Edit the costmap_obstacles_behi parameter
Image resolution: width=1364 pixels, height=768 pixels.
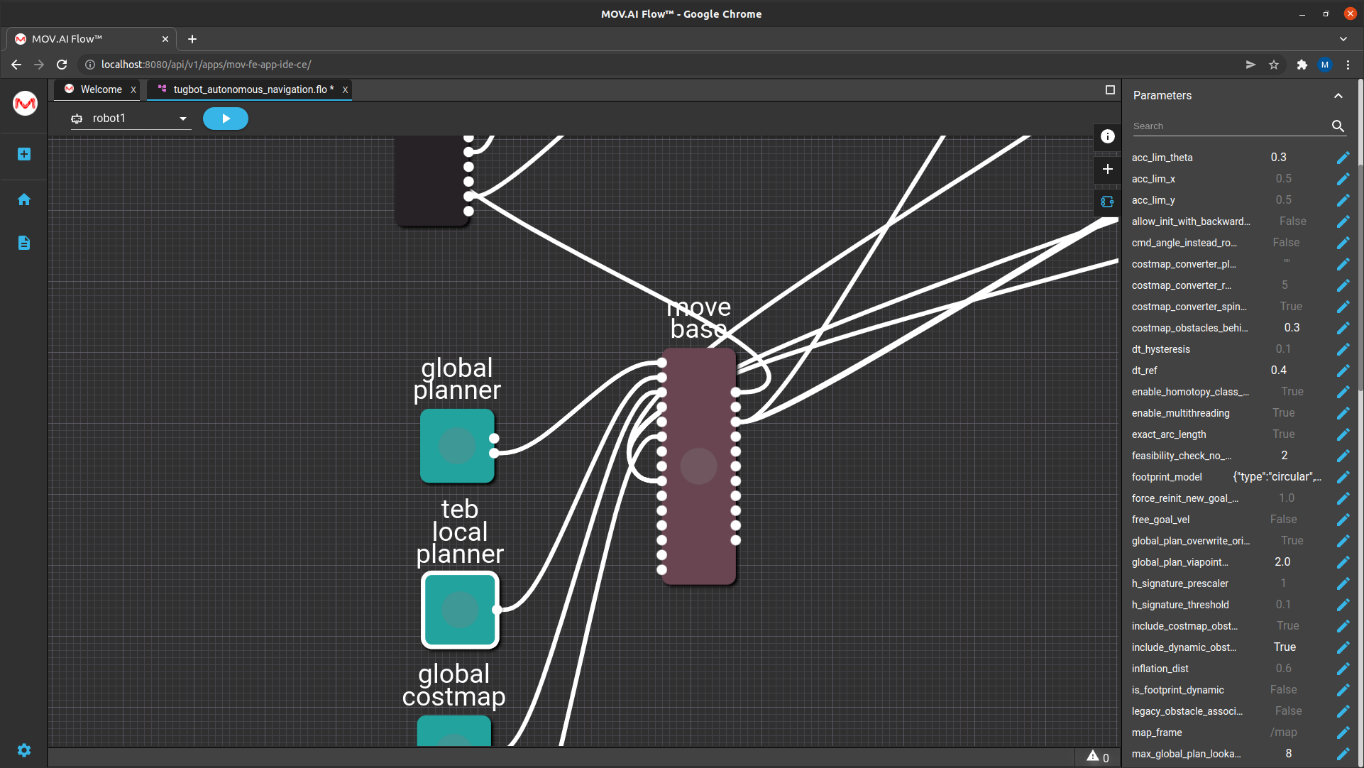pyautogui.click(x=1343, y=328)
